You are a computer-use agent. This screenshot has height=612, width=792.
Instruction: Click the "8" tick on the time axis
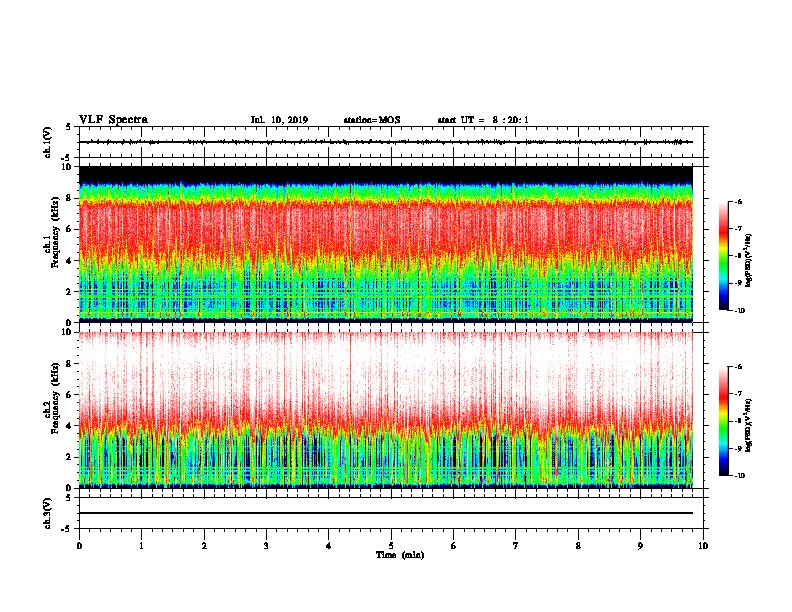point(578,546)
